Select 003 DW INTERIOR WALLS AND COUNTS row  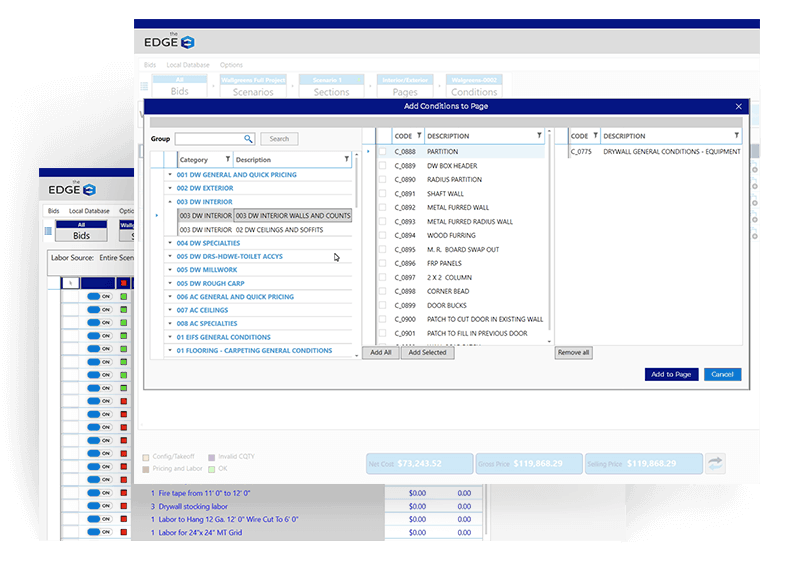tap(265, 215)
